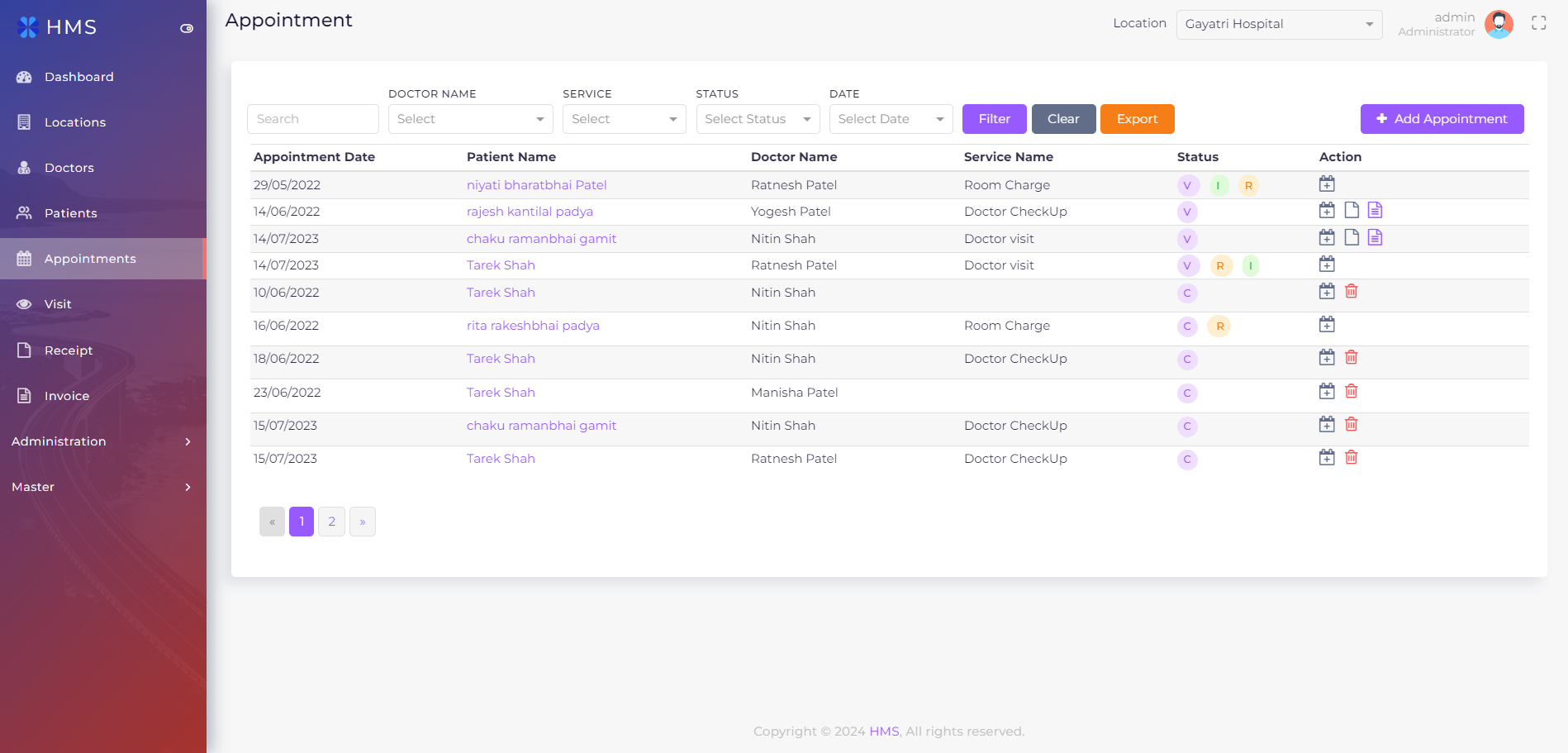
Task: Open the Patients section
Action: pyautogui.click(x=69, y=213)
